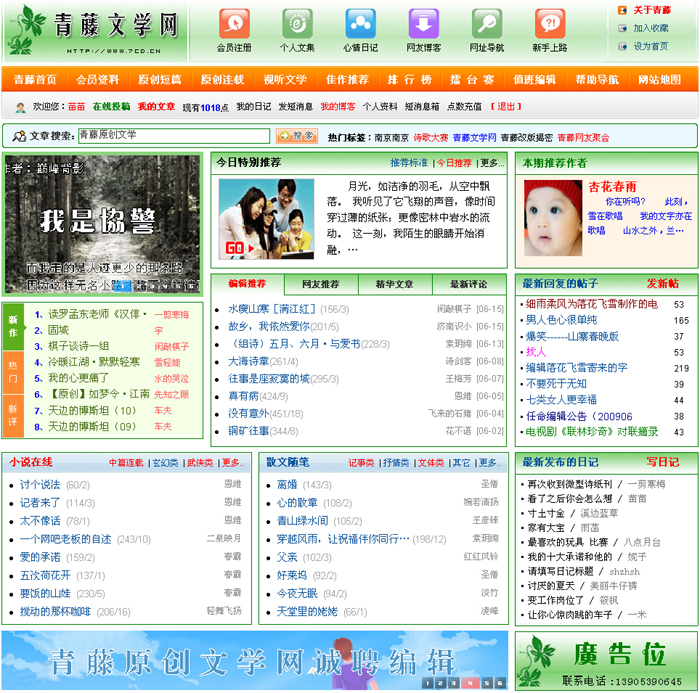The image size is (700, 693).
Task: Open 网站地图 in the navigation bar
Action: (x=659, y=79)
